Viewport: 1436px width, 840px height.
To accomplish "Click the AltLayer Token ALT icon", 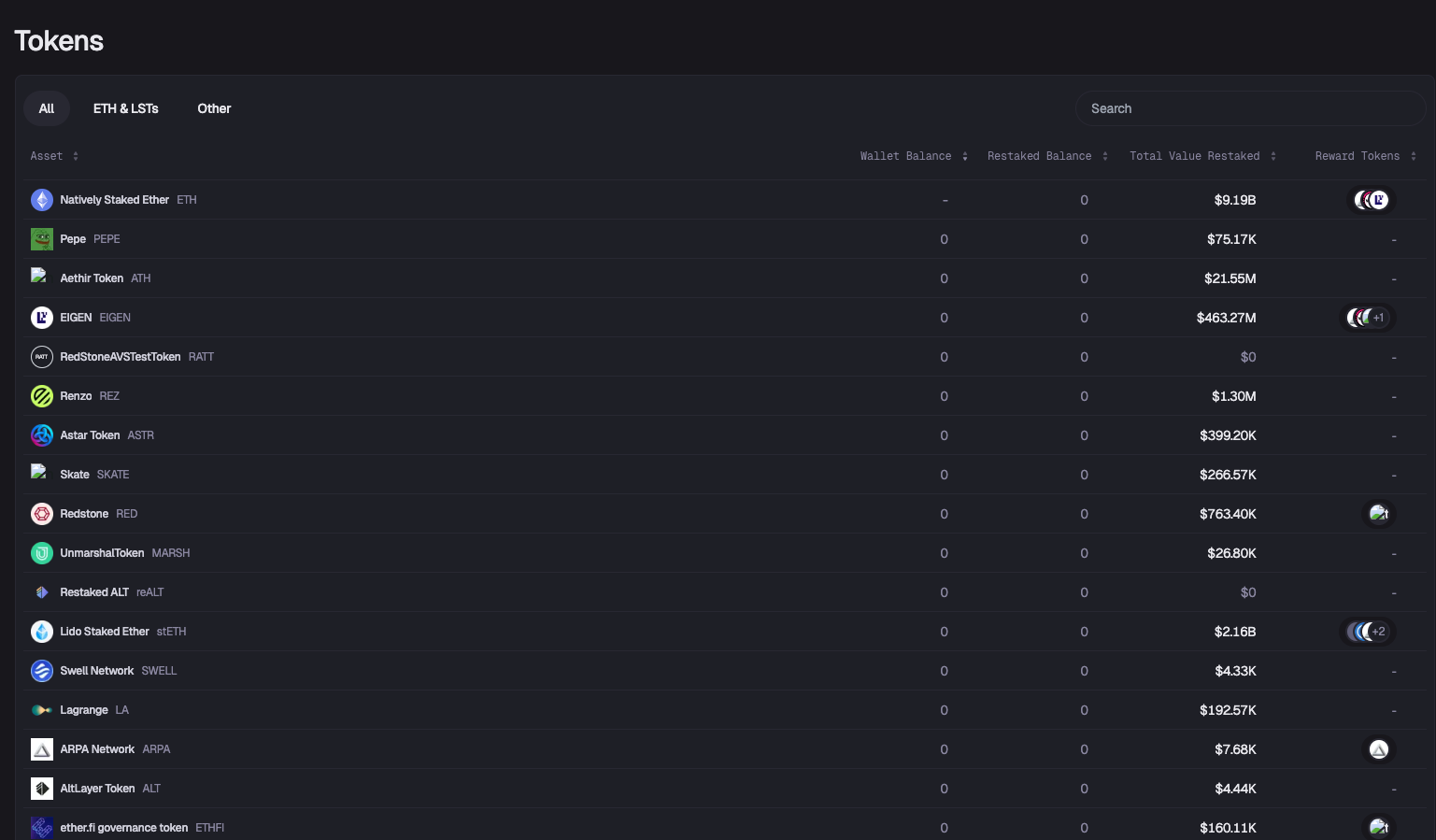I will [42, 789].
